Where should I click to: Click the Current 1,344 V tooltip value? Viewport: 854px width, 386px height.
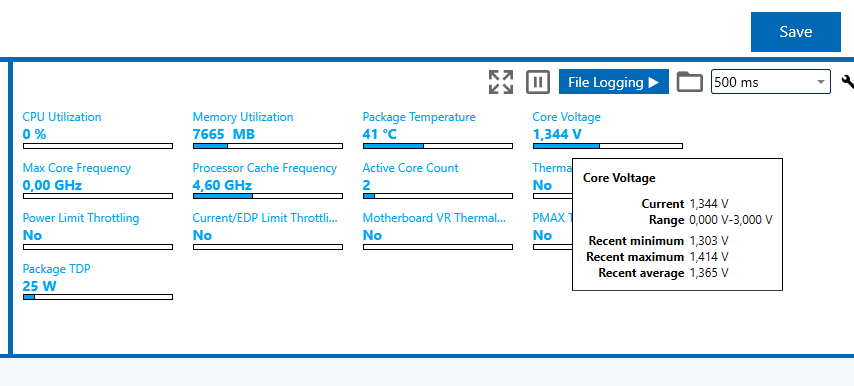(709, 204)
